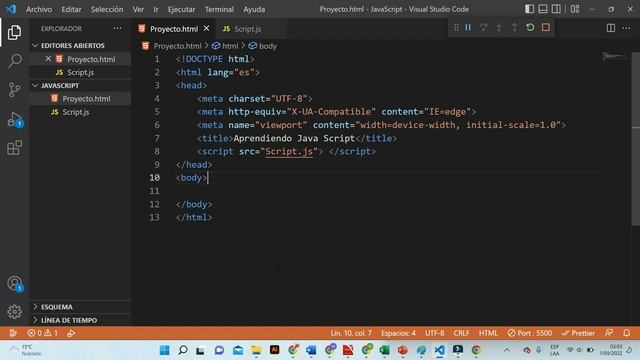Open editor More Actions ellipsis
This screenshot has height=360, width=640.
626,28
